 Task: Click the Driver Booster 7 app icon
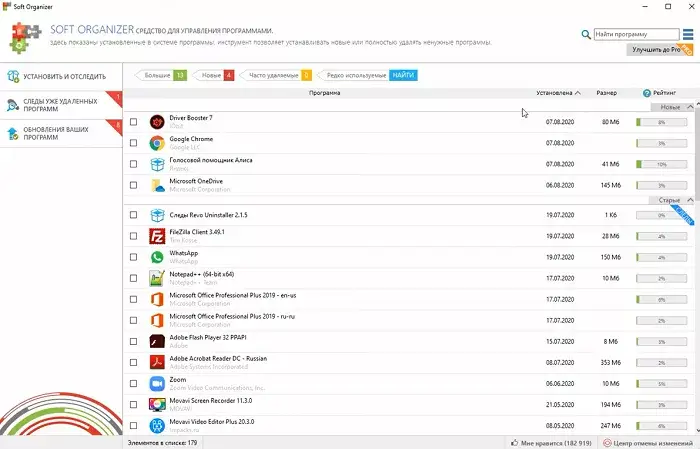pos(157,122)
